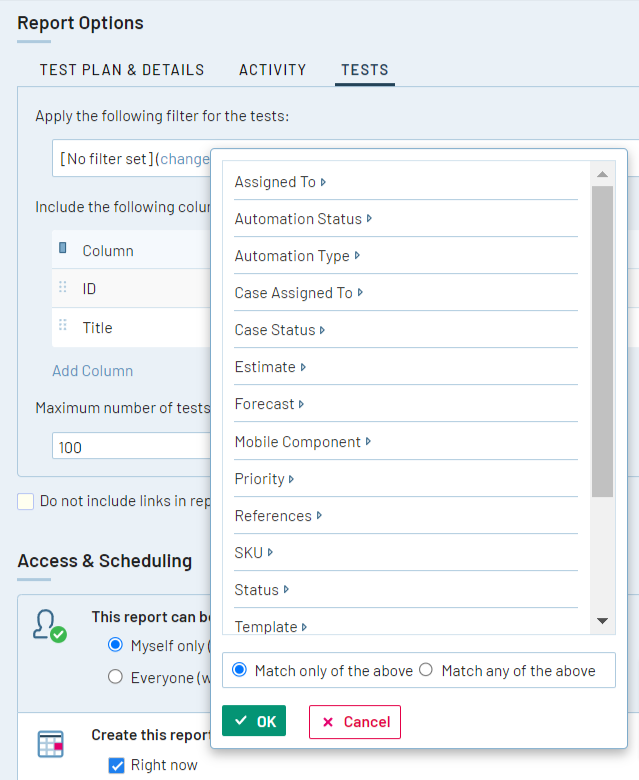
Task: Click the calendar scheduling icon
Action: [x=50, y=744]
